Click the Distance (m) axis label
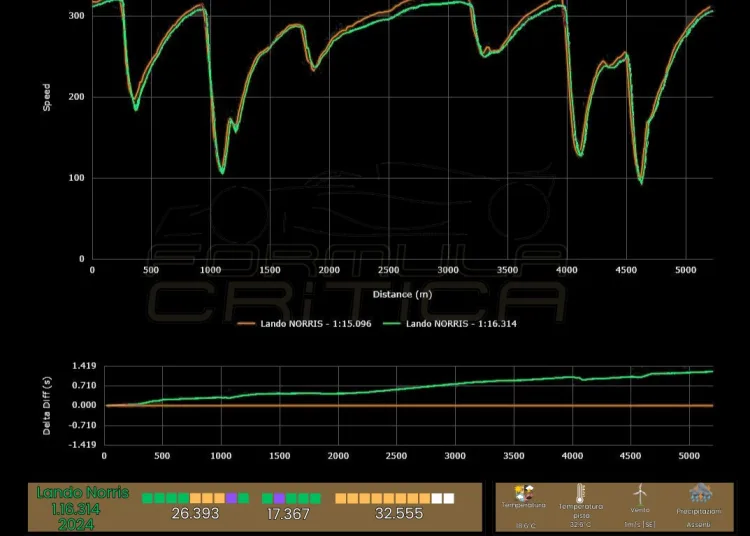This screenshot has width=750, height=536. point(402,294)
